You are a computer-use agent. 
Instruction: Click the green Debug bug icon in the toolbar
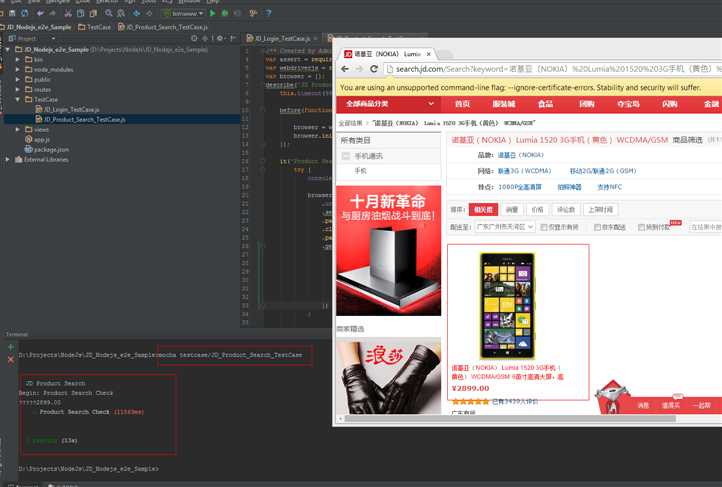(x=225, y=13)
